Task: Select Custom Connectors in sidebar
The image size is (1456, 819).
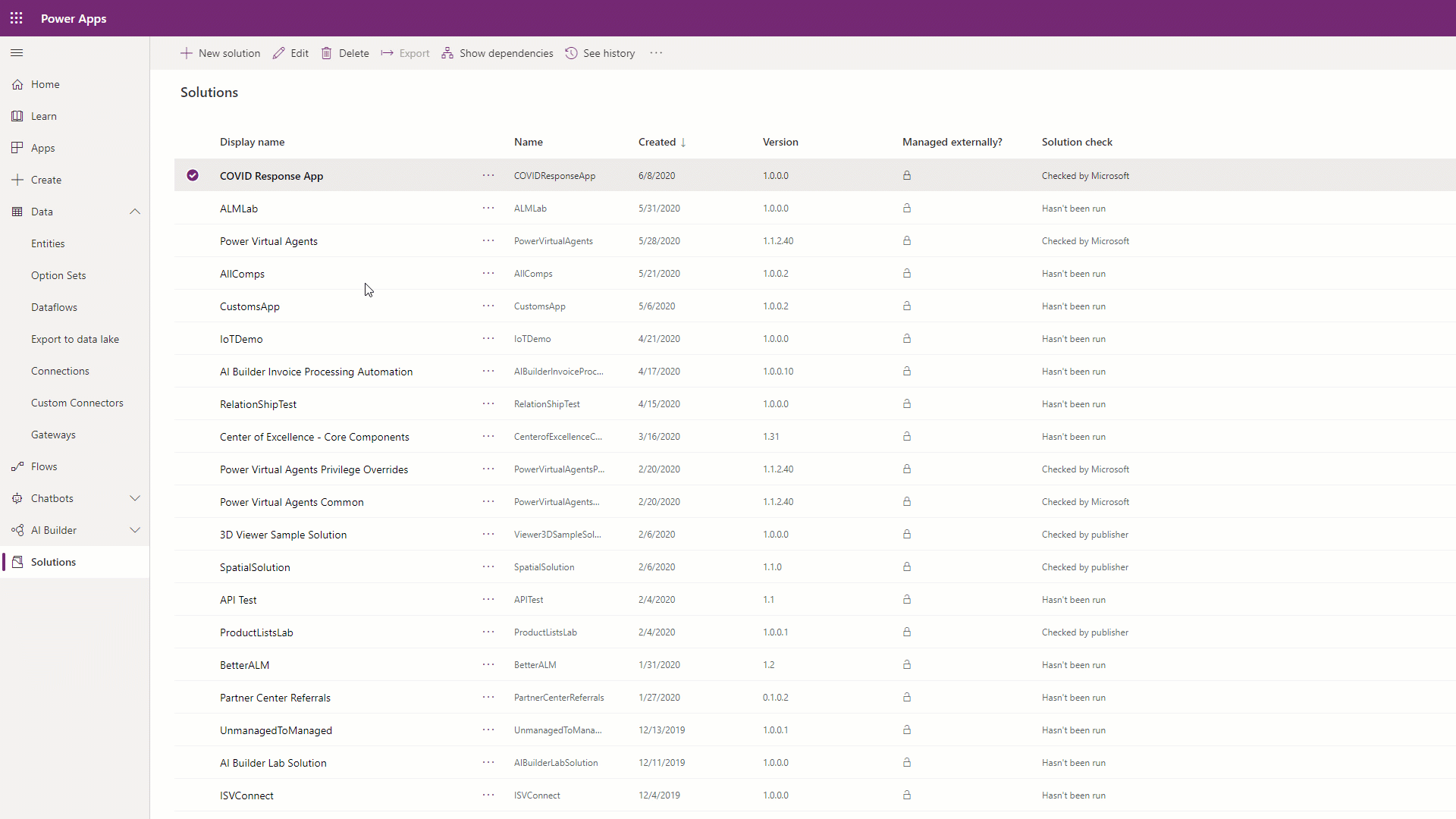Action: tap(77, 403)
